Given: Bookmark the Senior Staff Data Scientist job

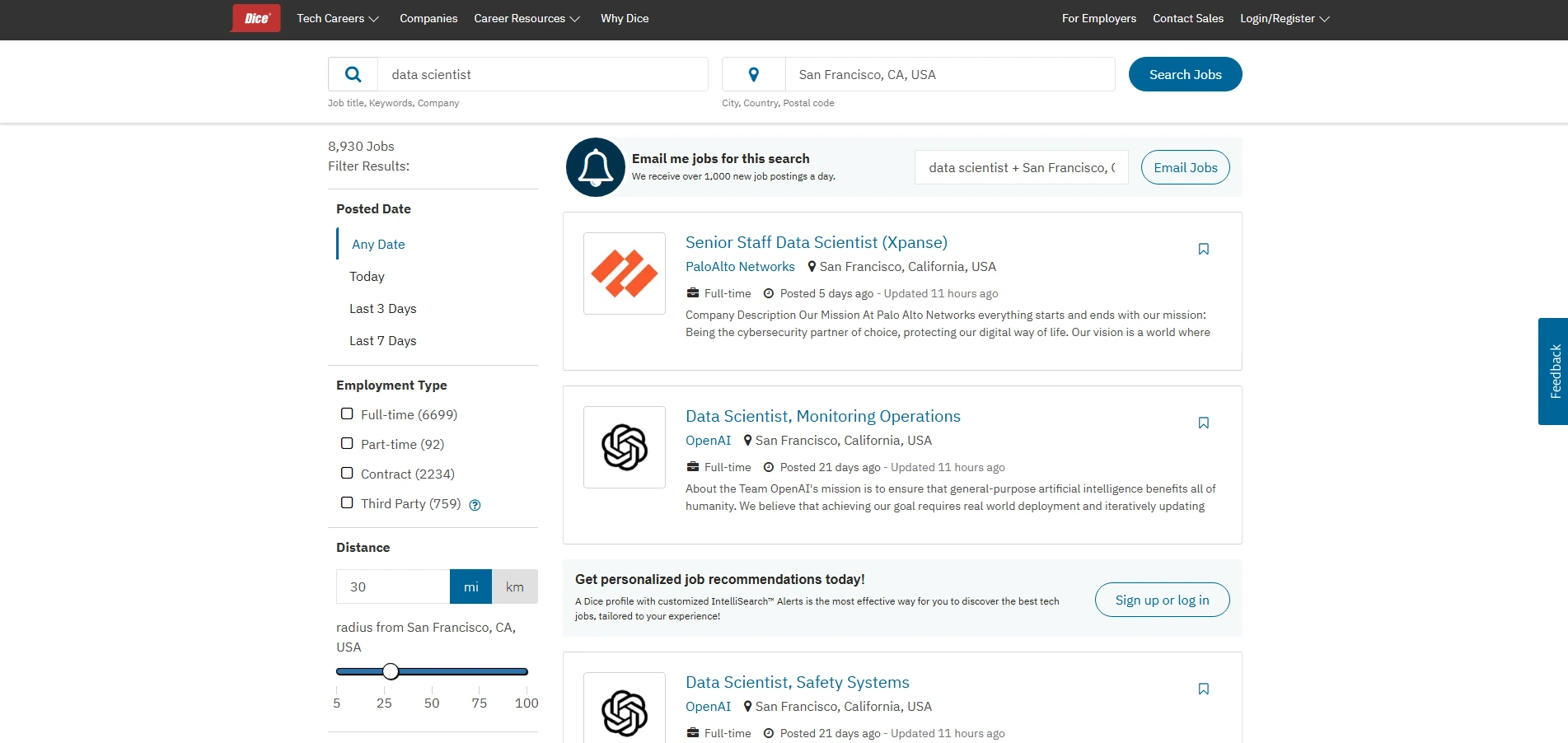Looking at the screenshot, I should pyautogui.click(x=1203, y=249).
